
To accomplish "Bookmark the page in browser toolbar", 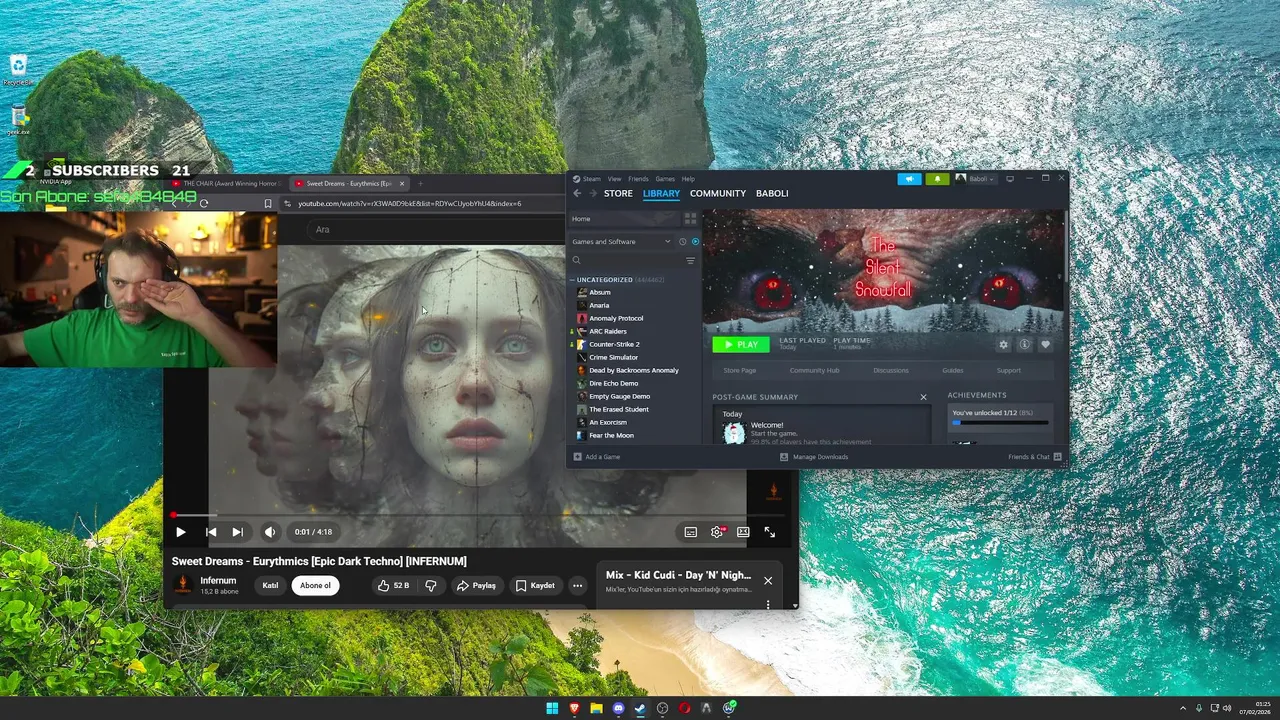I will click(x=267, y=203).
